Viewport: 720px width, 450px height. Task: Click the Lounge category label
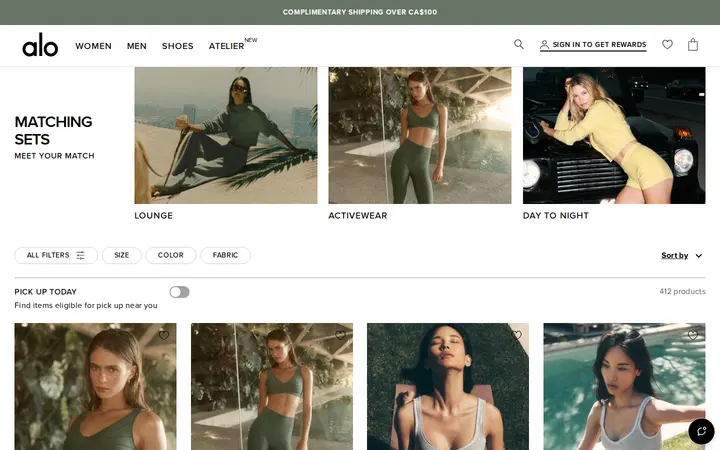(x=153, y=216)
